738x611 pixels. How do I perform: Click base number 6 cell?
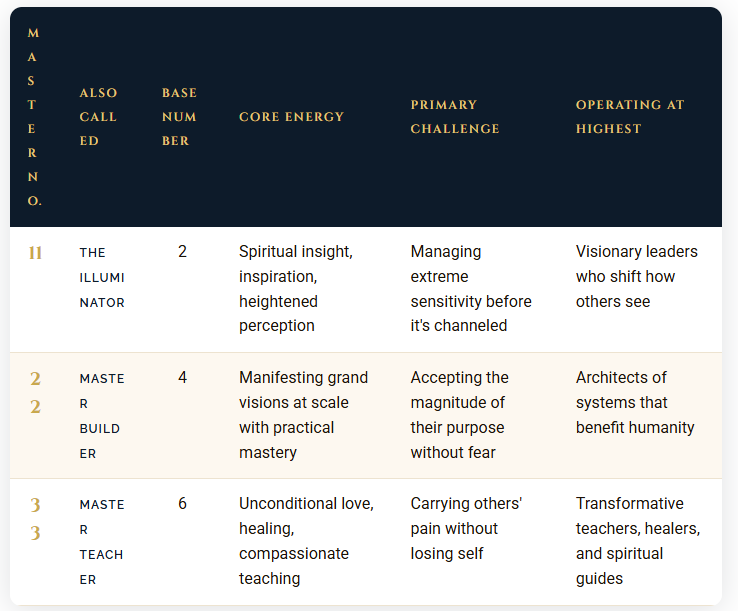183,504
